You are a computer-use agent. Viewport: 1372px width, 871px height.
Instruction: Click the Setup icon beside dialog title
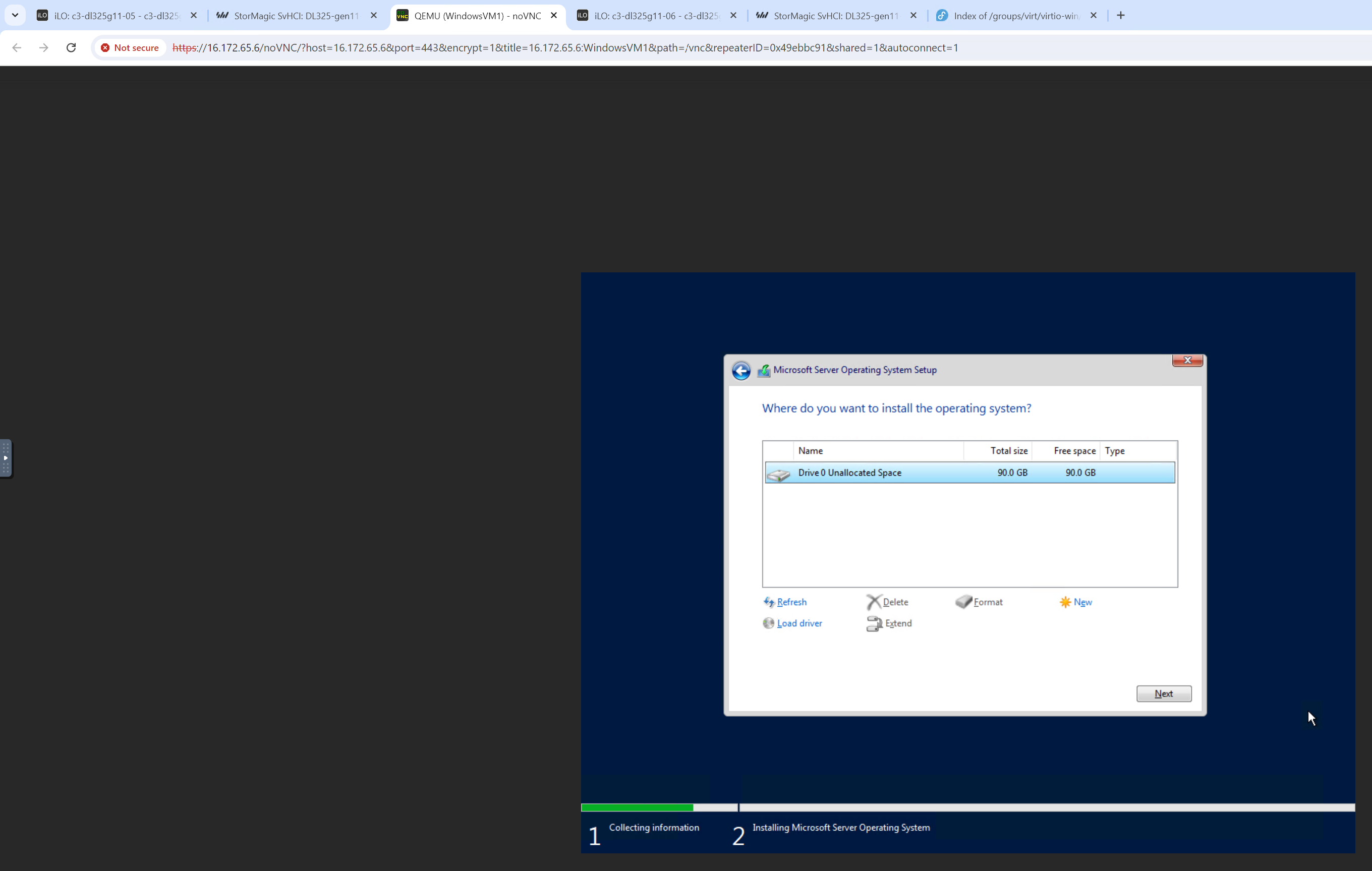tap(764, 371)
